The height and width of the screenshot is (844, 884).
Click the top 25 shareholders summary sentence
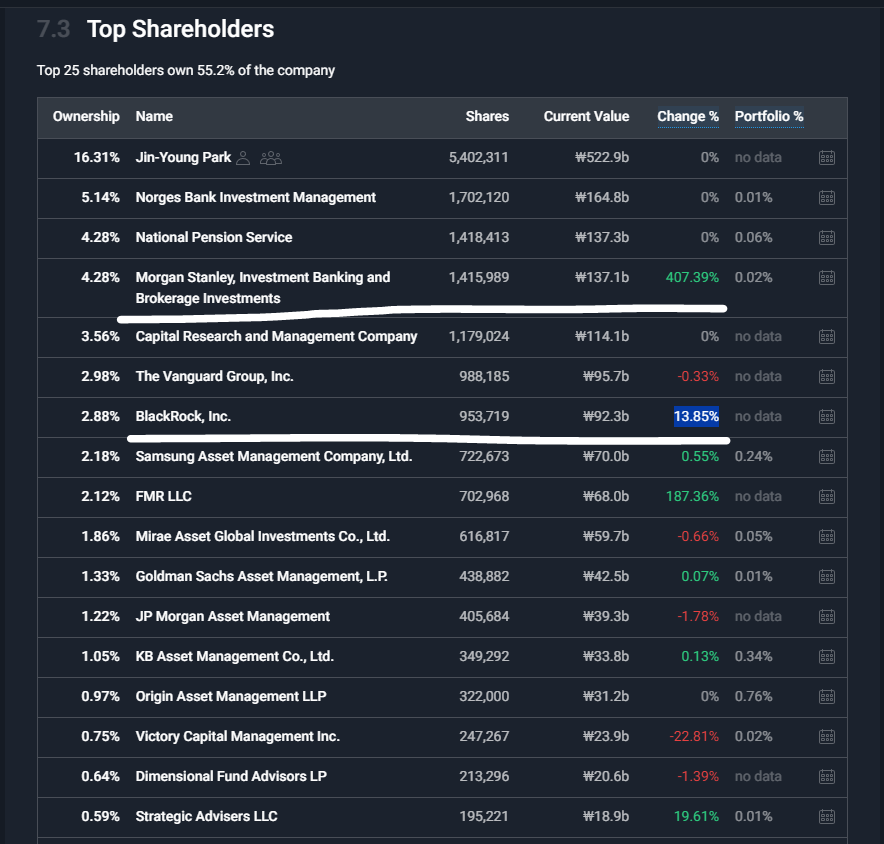185,70
